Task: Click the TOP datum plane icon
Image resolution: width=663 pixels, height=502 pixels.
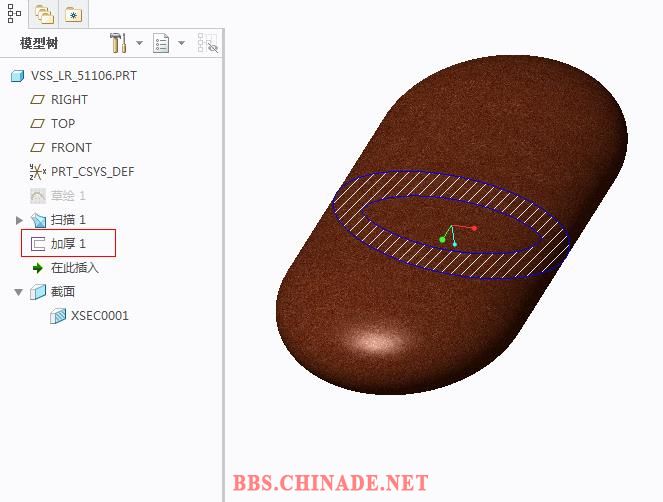Action: 38,123
